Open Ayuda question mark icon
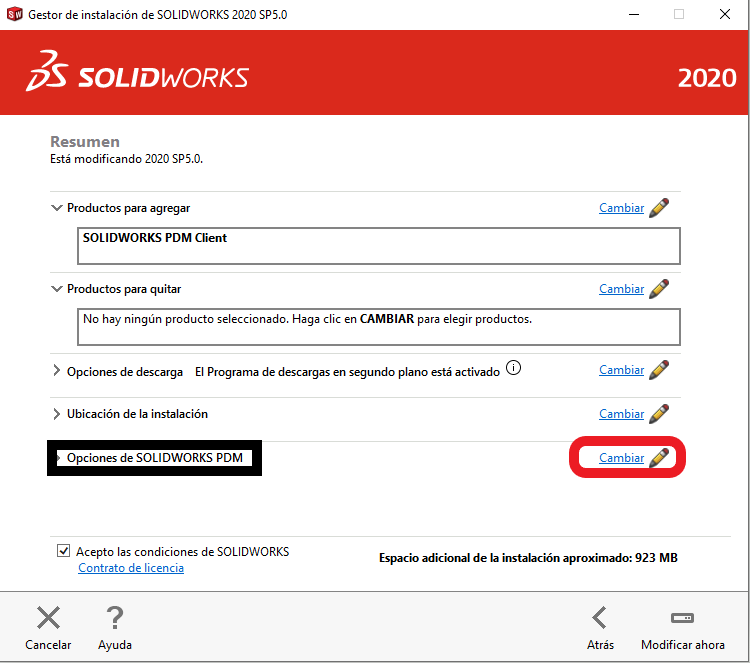750x663 pixels. tap(115, 618)
